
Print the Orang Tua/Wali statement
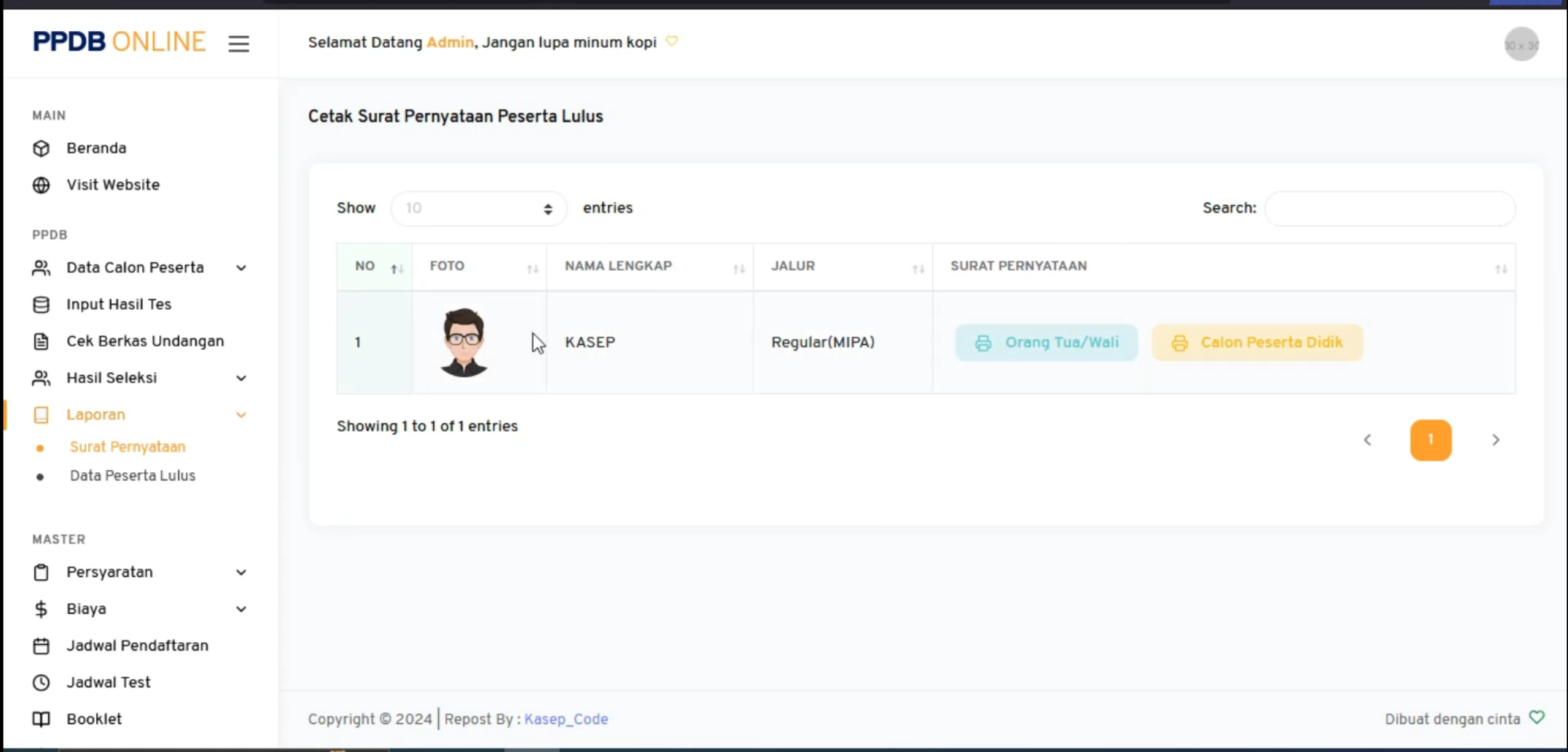(x=1046, y=342)
